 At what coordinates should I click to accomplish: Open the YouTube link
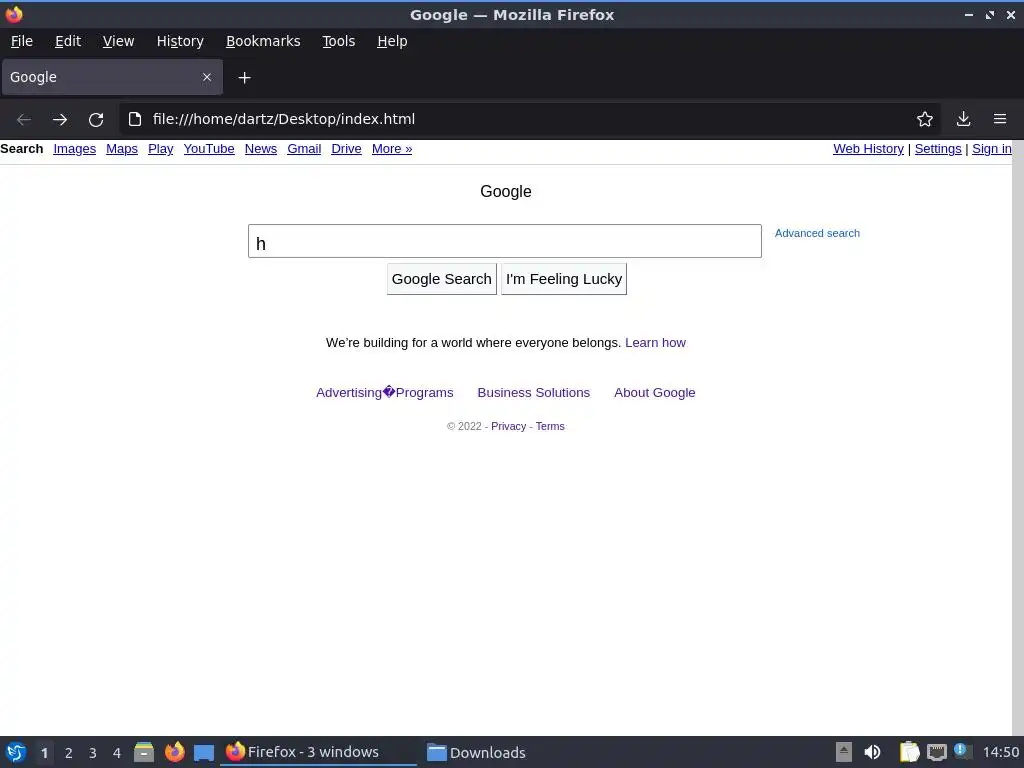[209, 149]
